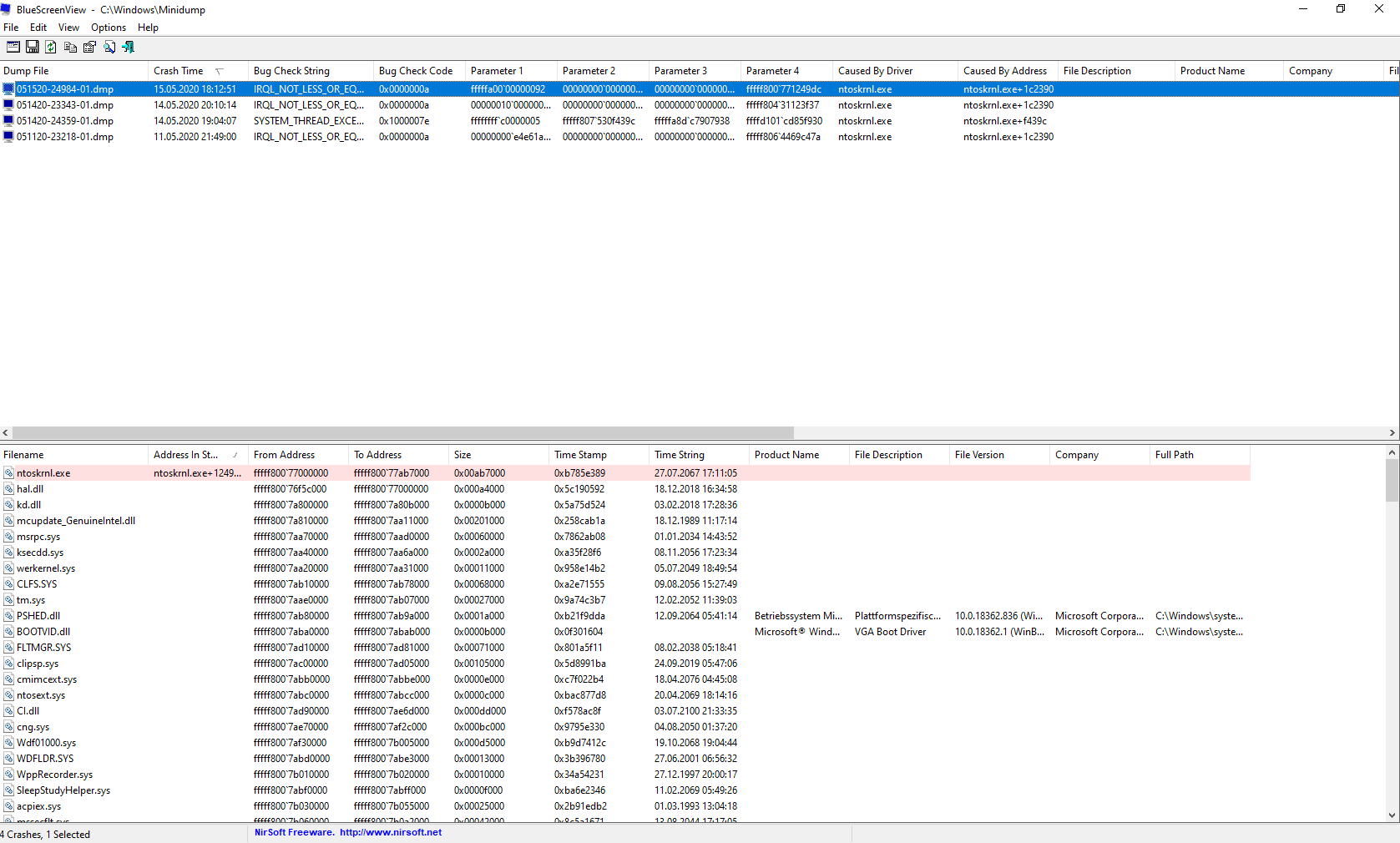Click the BOOTVID.dll file icon
The height and width of the screenshot is (843, 1400).
click(x=9, y=632)
